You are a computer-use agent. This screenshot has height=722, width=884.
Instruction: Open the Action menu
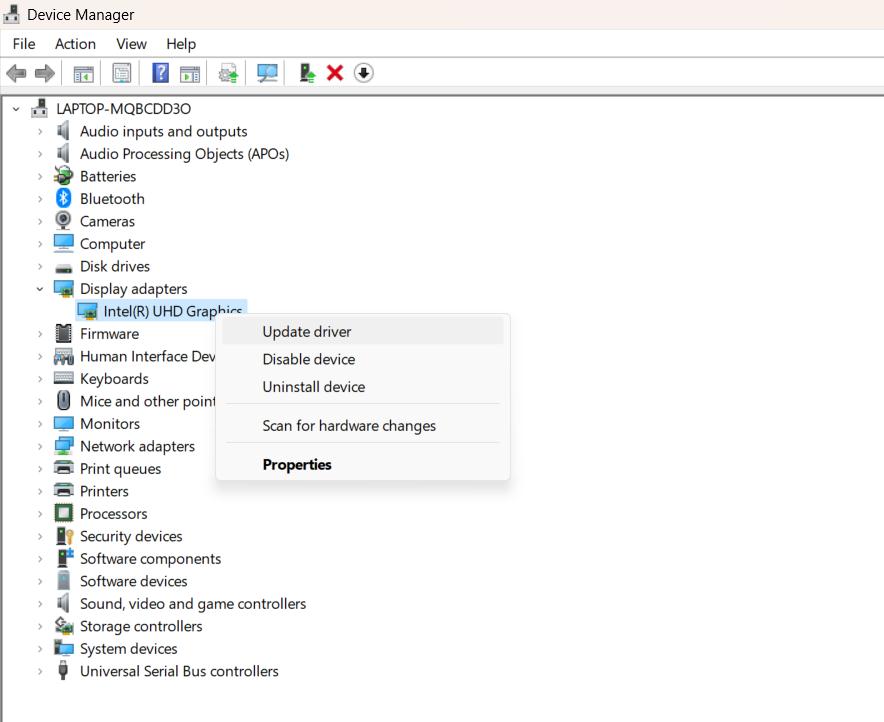pyautogui.click(x=75, y=44)
